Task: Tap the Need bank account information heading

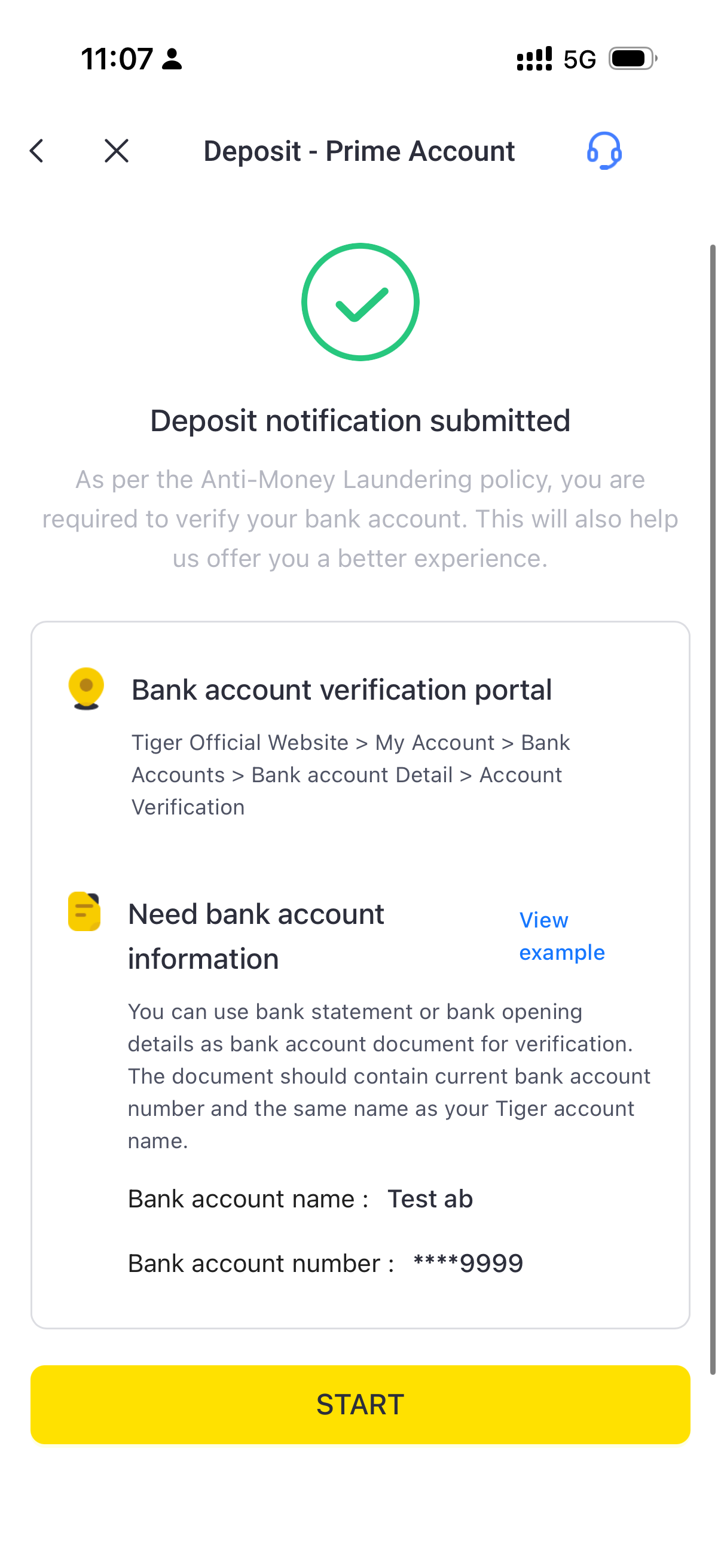Action: tap(255, 936)
